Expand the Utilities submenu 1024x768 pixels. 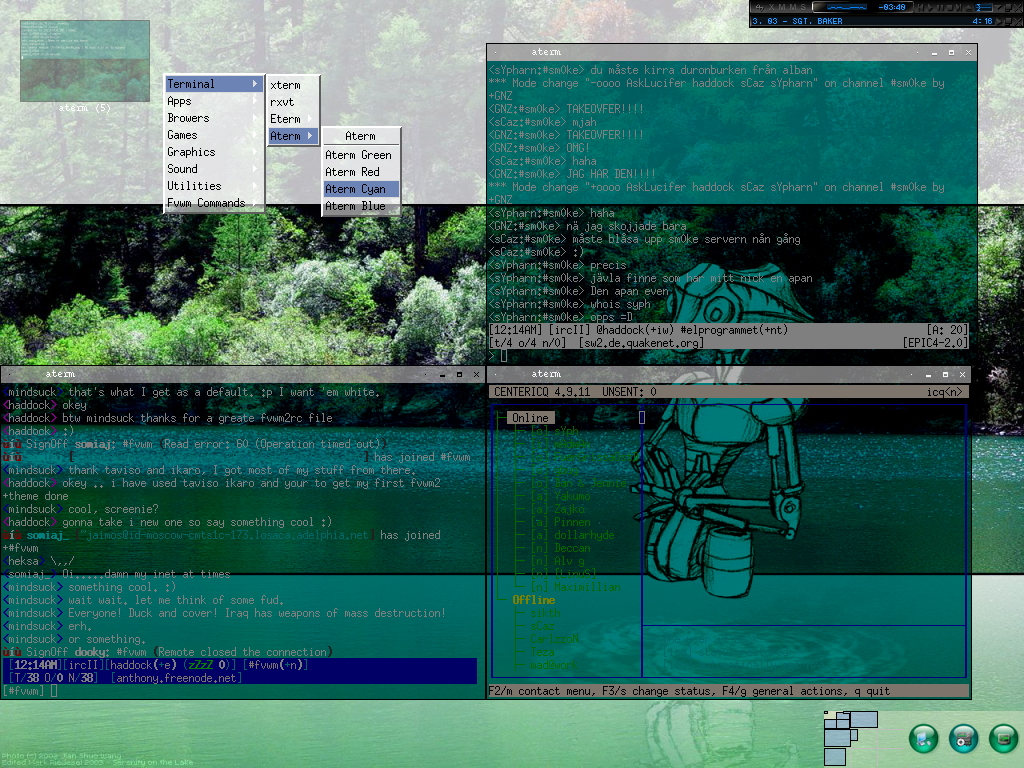(x=213, y=186)
